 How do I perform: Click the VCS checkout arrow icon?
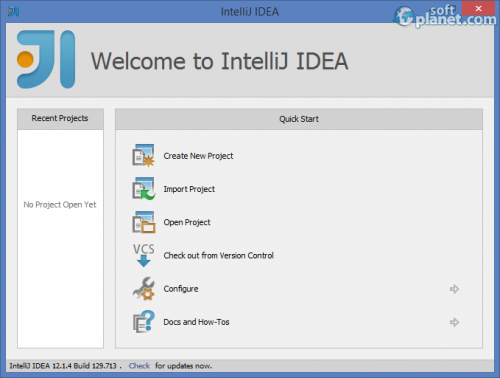point(144,255)
